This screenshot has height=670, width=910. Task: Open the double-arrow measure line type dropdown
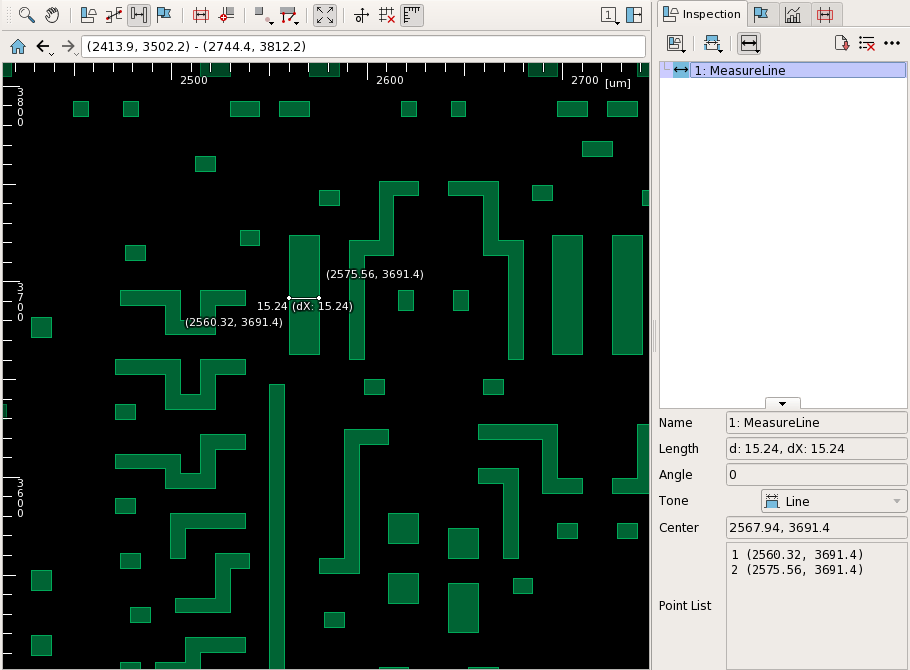(x=749, y=44)
